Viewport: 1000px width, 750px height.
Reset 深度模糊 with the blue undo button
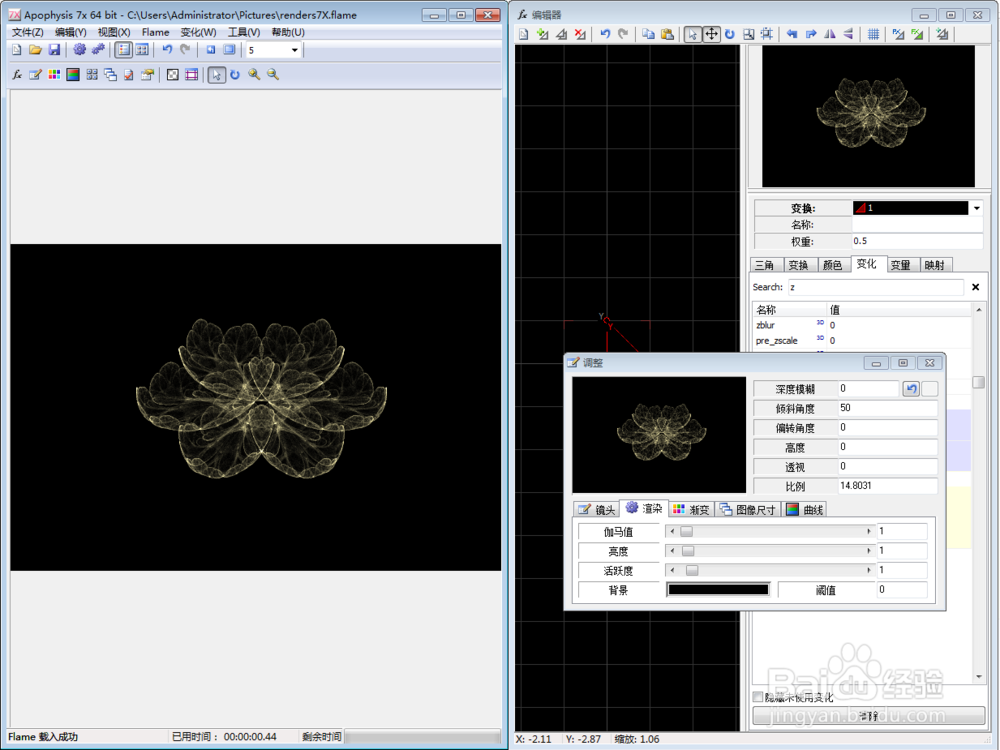910,388
